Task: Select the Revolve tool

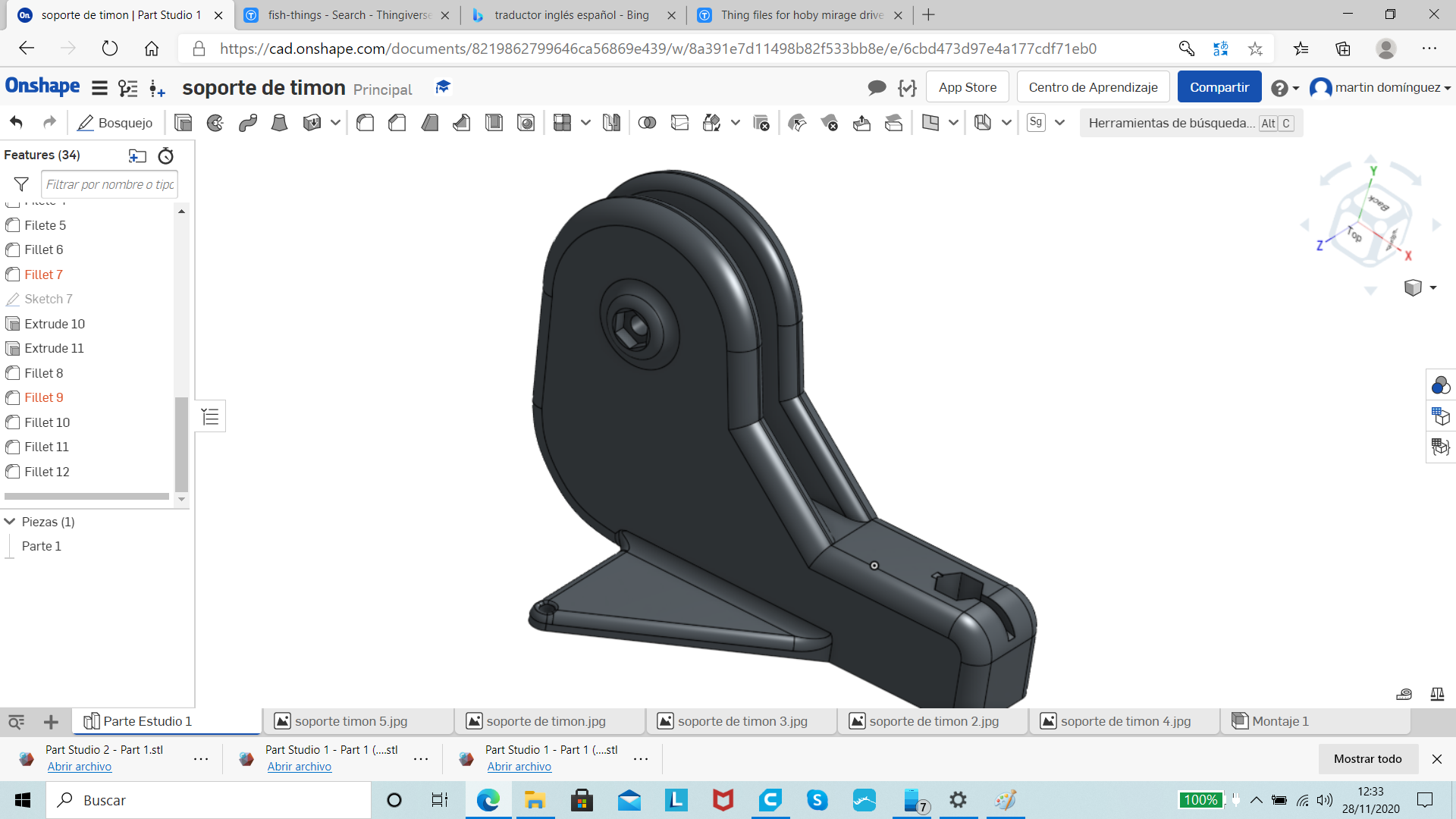Action: [215, 123]
